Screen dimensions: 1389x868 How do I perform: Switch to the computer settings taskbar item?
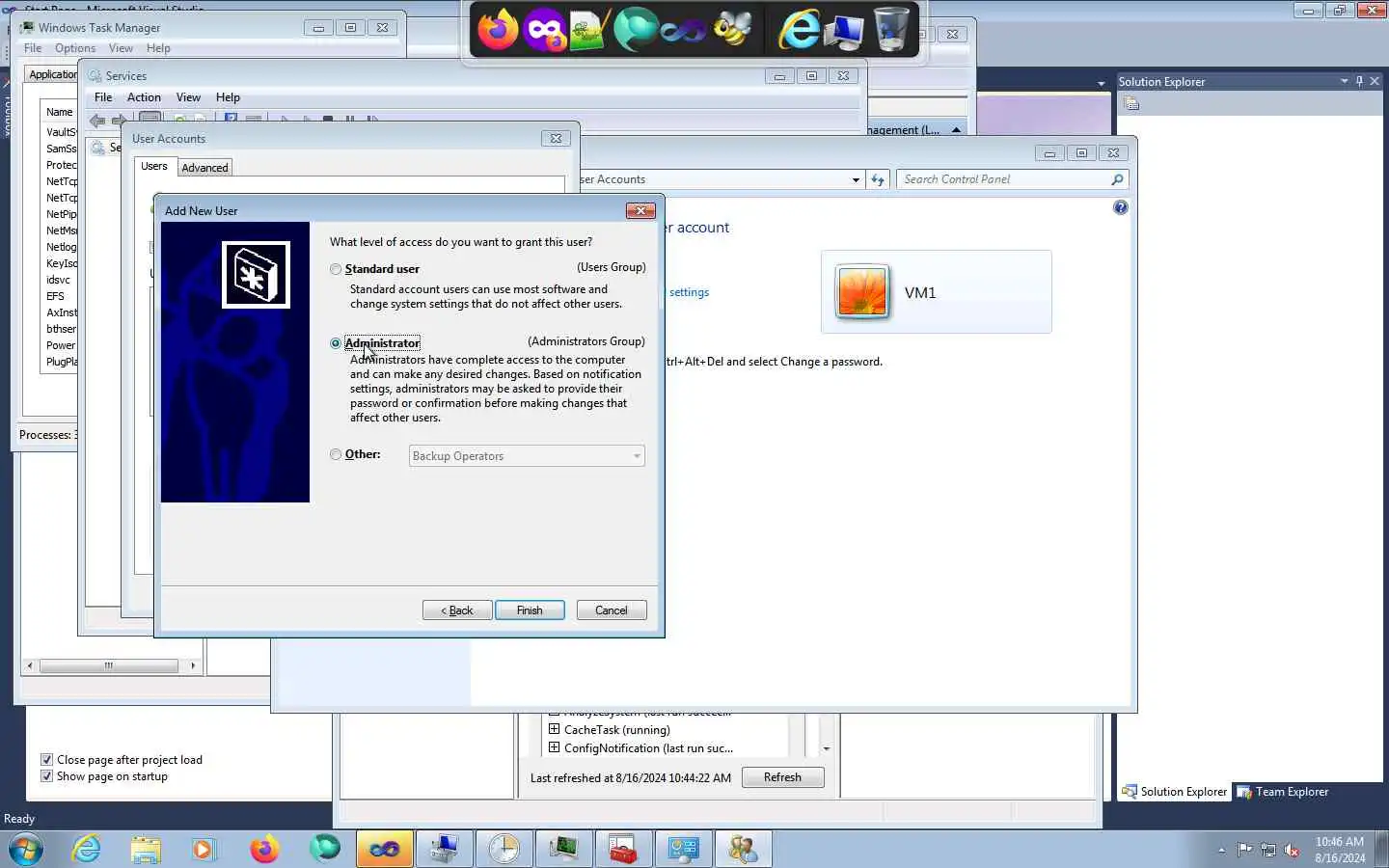point(445,850)
